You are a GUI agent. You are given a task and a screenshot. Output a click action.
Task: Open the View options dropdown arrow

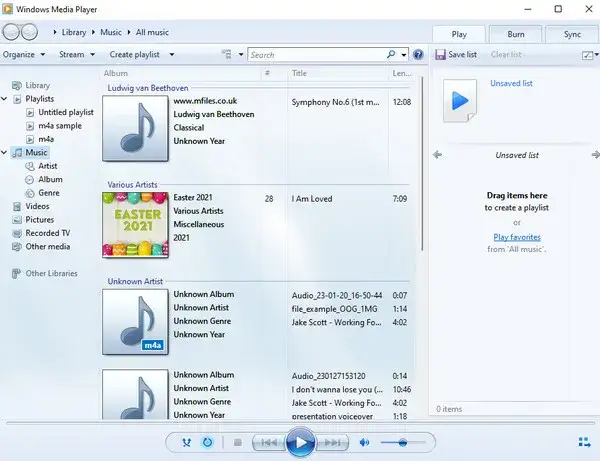[241, 54]
